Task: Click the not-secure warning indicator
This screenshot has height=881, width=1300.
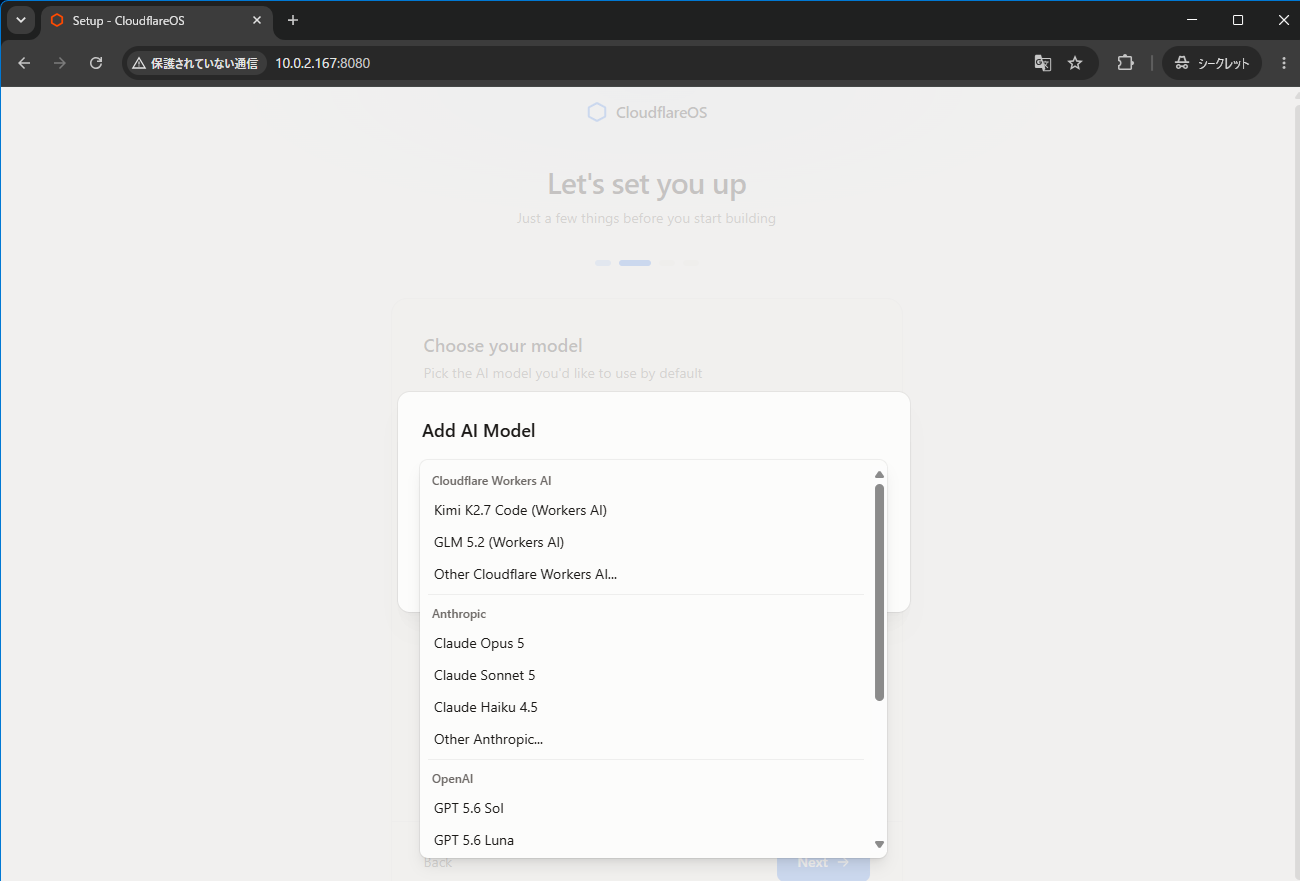Action: click(x=196, y=63)
